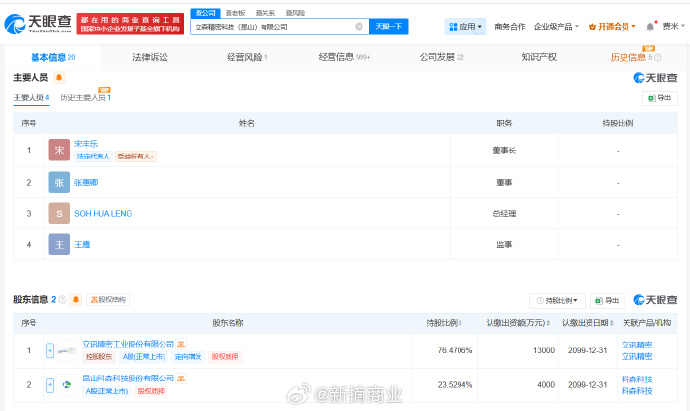
Task: Click the 天眼一下 search button
Action: point(389,27)
